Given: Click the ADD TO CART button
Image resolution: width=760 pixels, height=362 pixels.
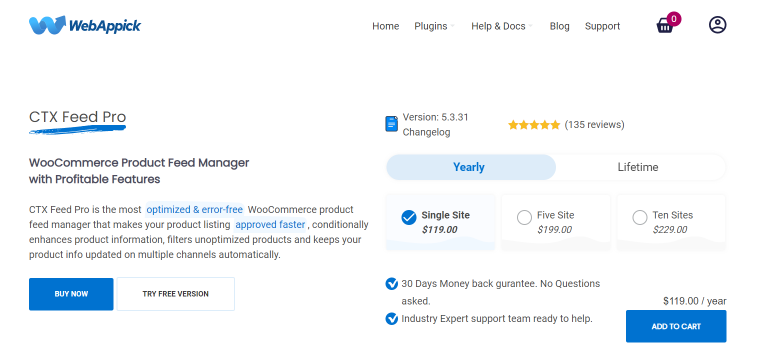Looking at the screenshot, I should click(676, 326).
